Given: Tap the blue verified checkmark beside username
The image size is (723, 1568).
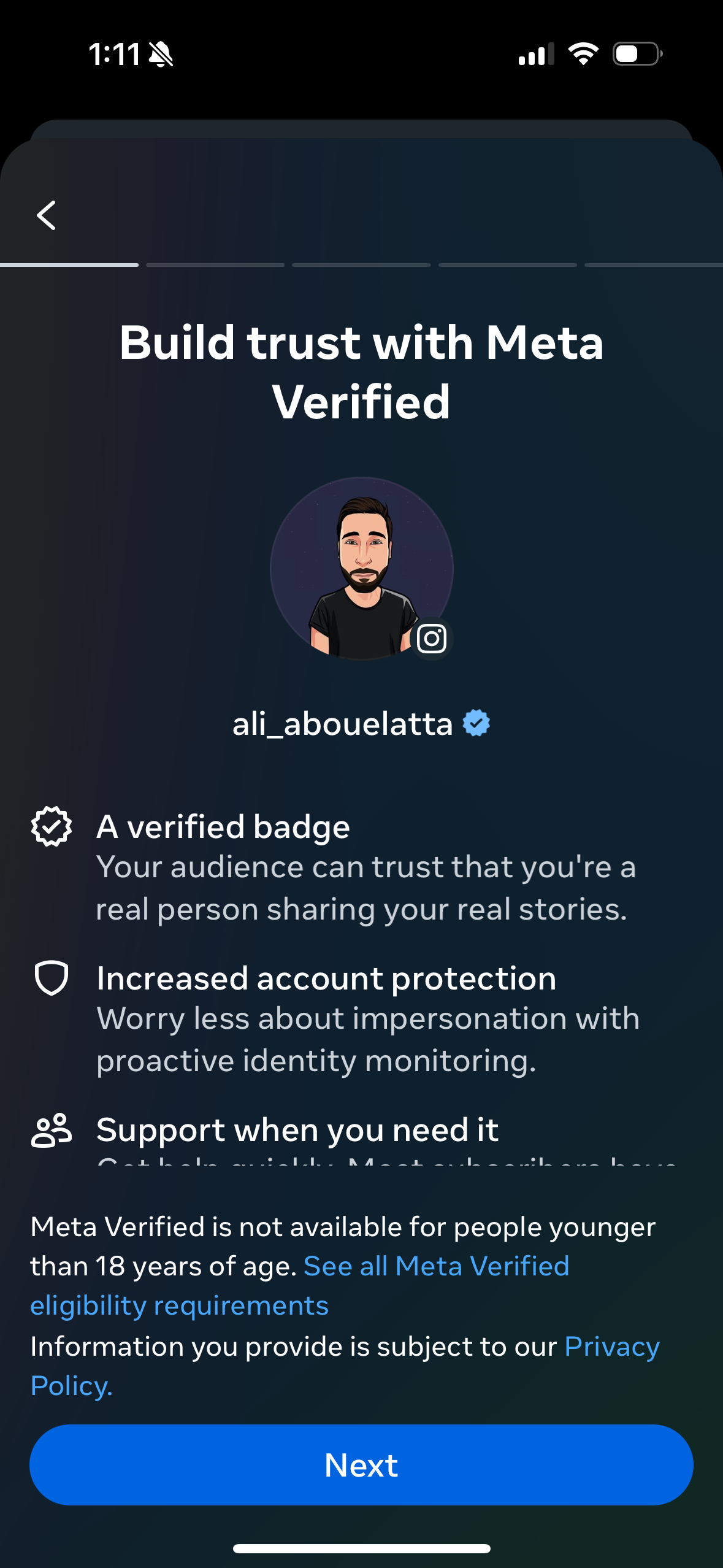Looking at the screenshot, I should 476,723.
